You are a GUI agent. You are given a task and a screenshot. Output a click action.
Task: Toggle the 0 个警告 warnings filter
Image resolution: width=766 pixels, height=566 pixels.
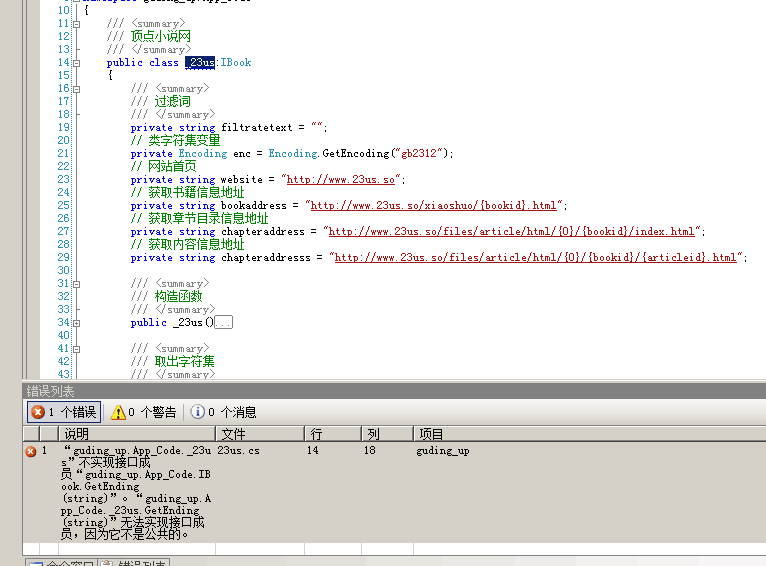click(x=143, y=412)
